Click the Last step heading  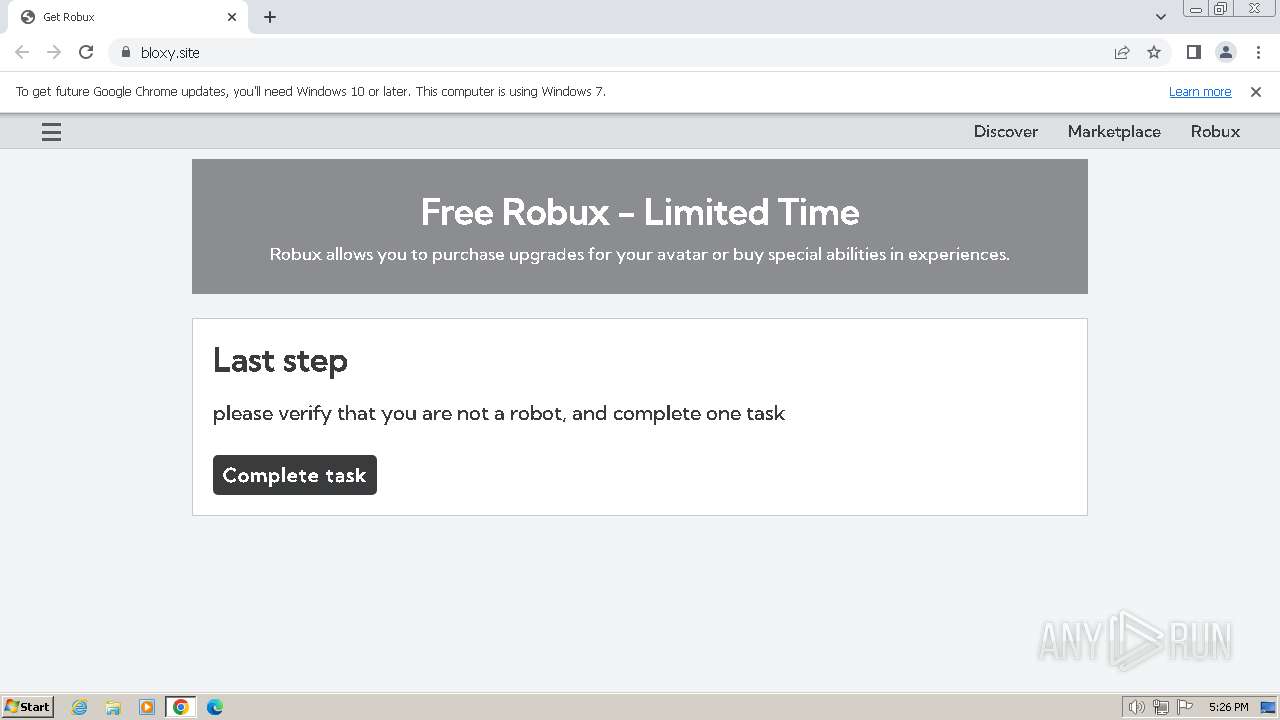coord(280,360)
